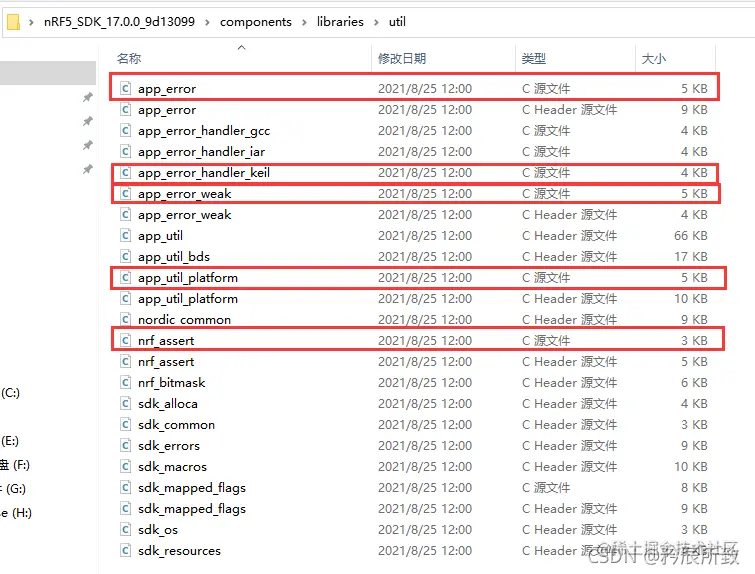Open the chevron dropdown after libraries
The height and width of the screenshot is (574, 755).
[x=377, y=22]
